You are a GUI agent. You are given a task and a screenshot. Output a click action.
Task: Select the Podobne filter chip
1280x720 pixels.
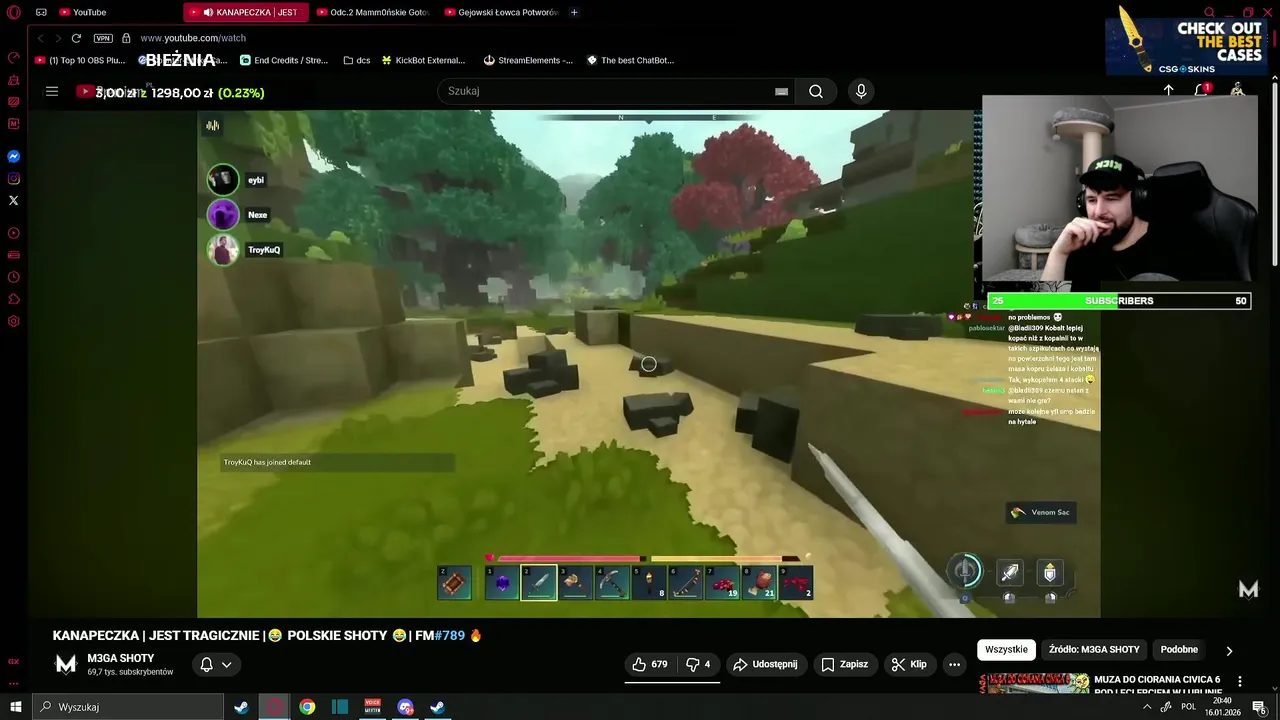click(1179, 649)
